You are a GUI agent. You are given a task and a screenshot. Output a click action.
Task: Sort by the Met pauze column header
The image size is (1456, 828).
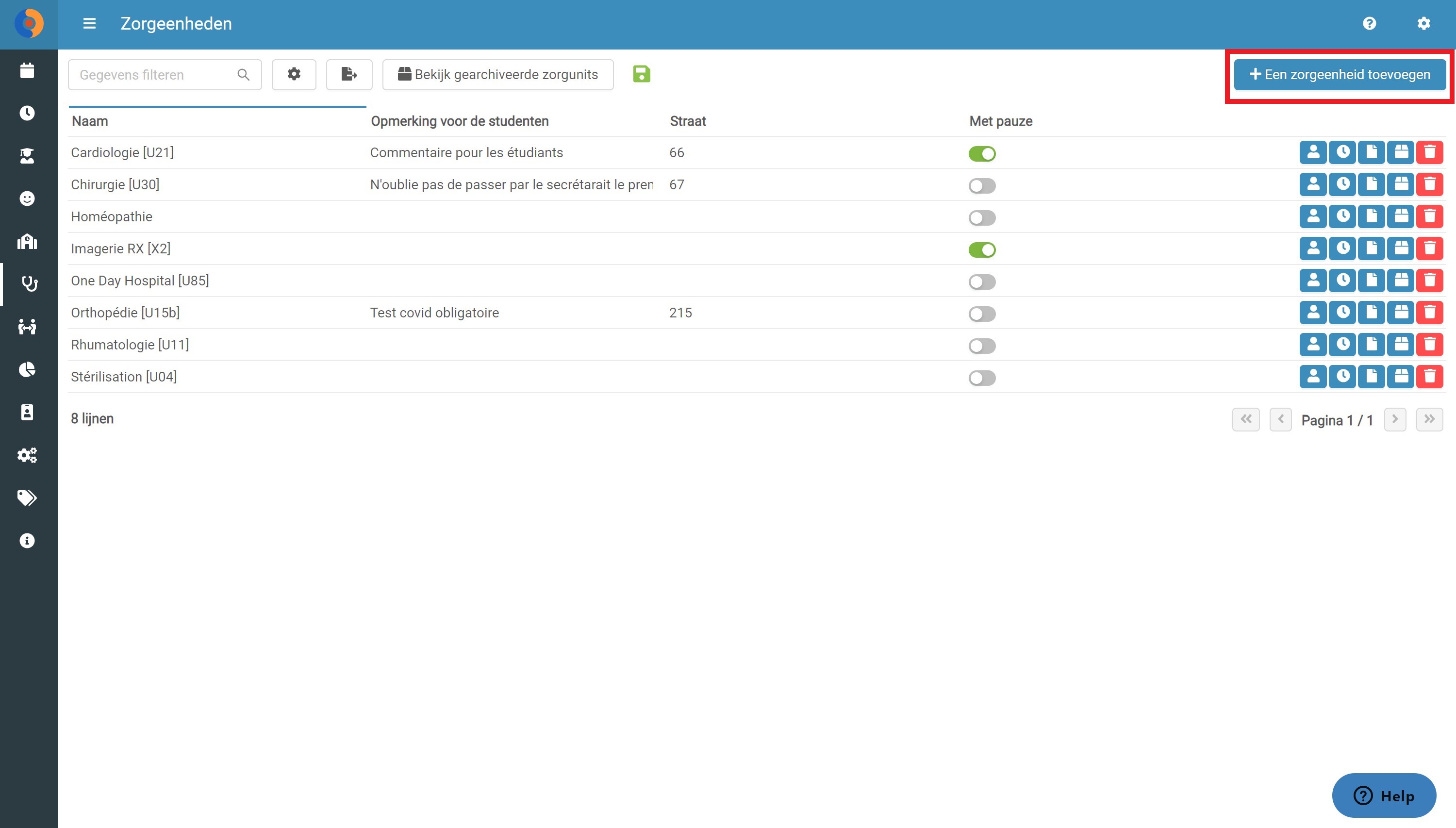pos(1001,121)
